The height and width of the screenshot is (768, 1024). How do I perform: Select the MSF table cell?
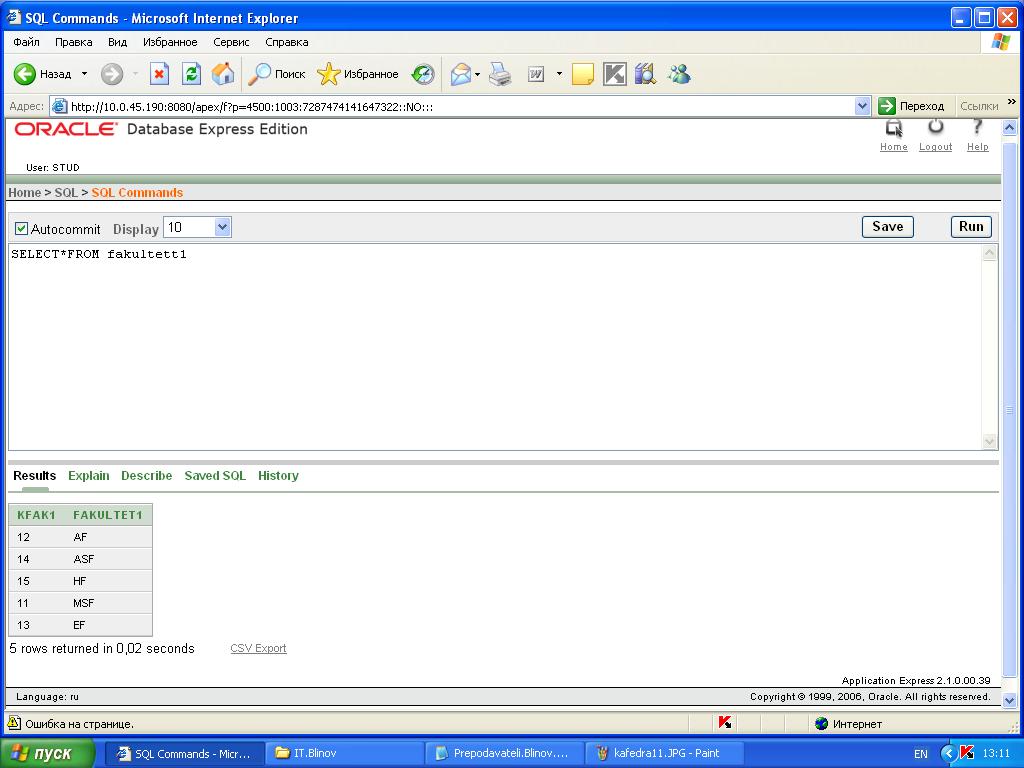click(84, 603)
